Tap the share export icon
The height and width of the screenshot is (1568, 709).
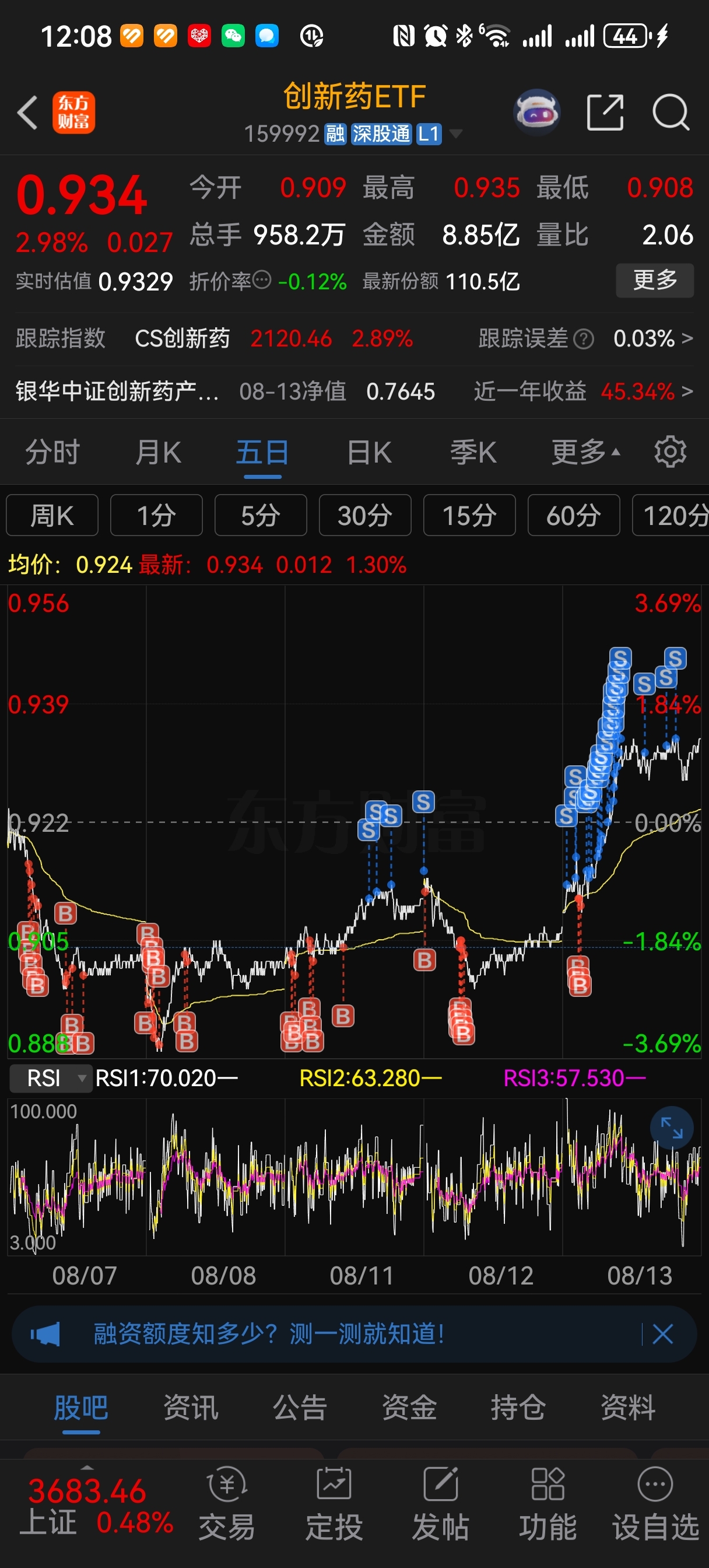point(605,112)
